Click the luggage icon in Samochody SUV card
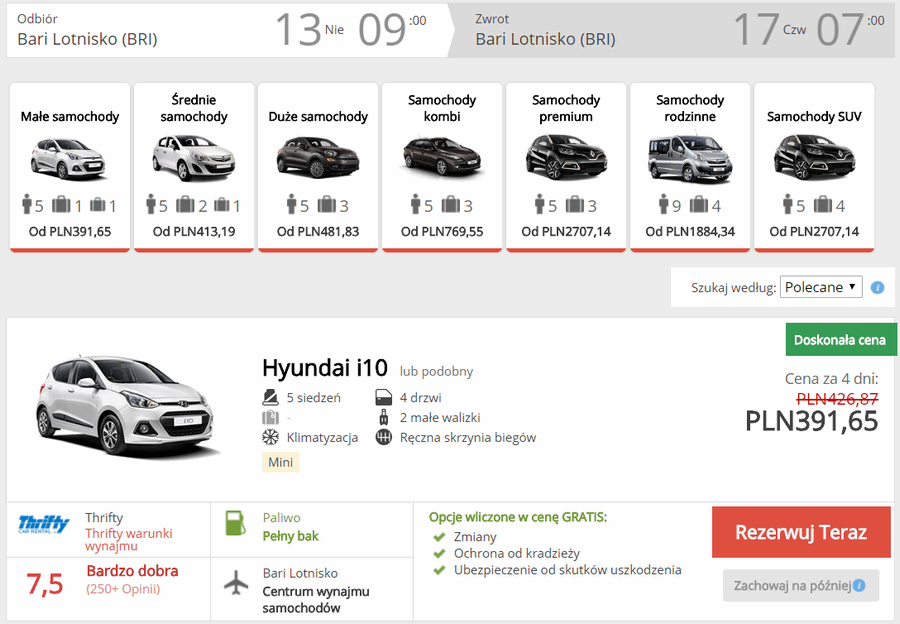The width and height of the screenshot is (900, 624). click(x=823, y=204)
